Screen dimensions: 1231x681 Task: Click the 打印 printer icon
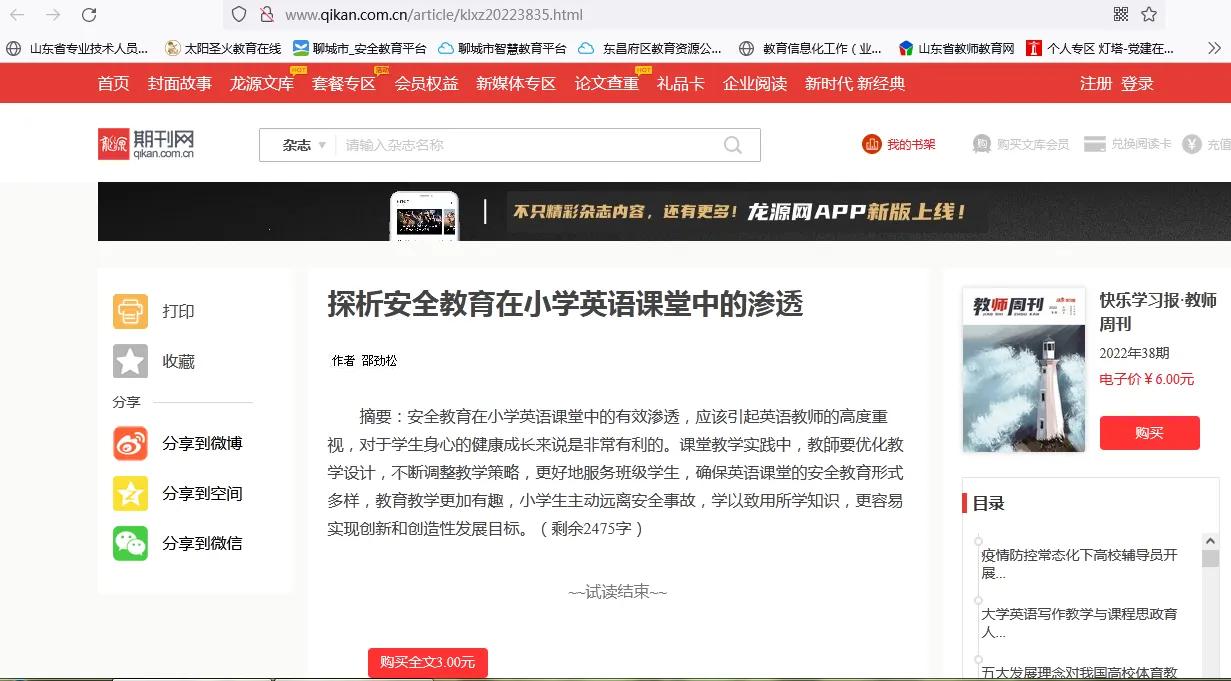click(130, 311)
